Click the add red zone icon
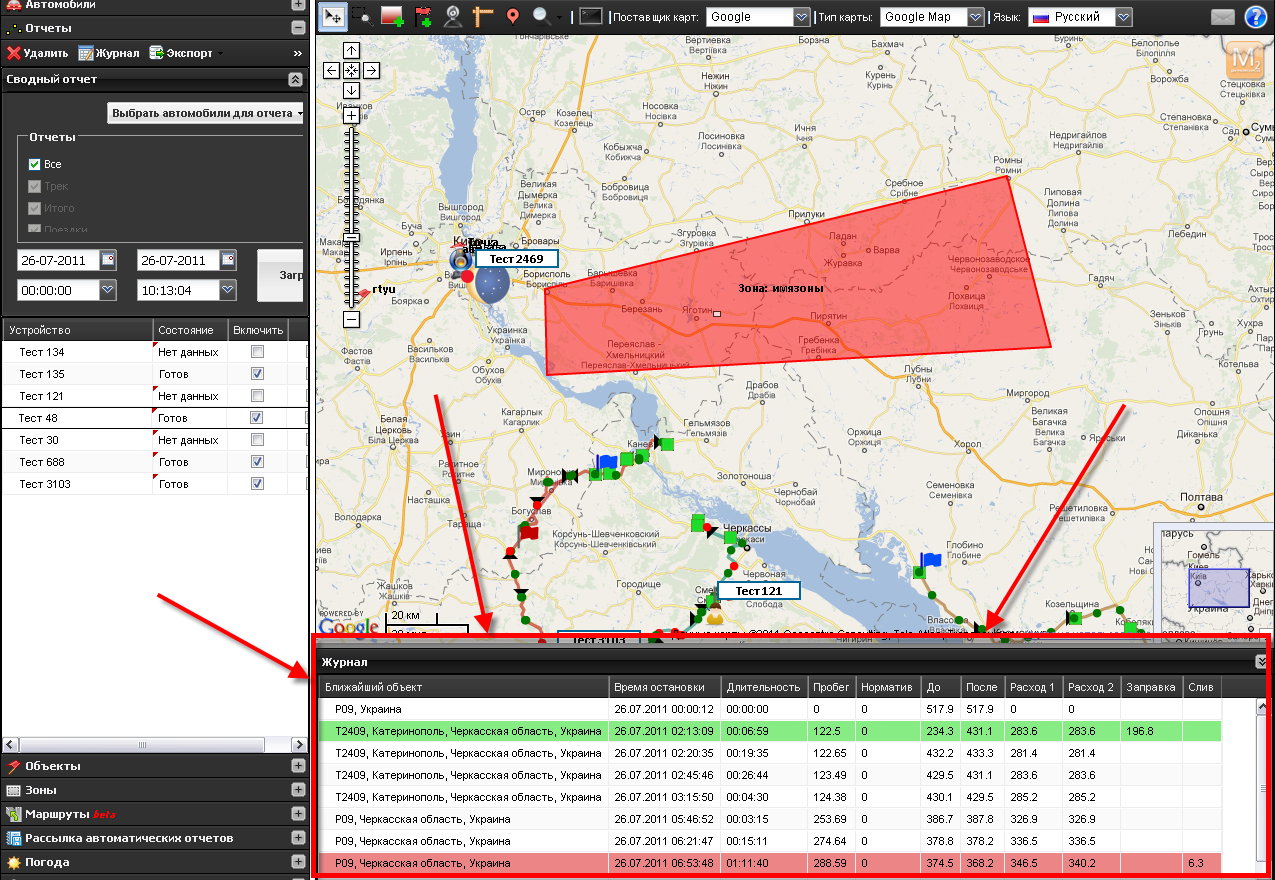The width and height of the screenshot is (1275, 880). (392, 16)
